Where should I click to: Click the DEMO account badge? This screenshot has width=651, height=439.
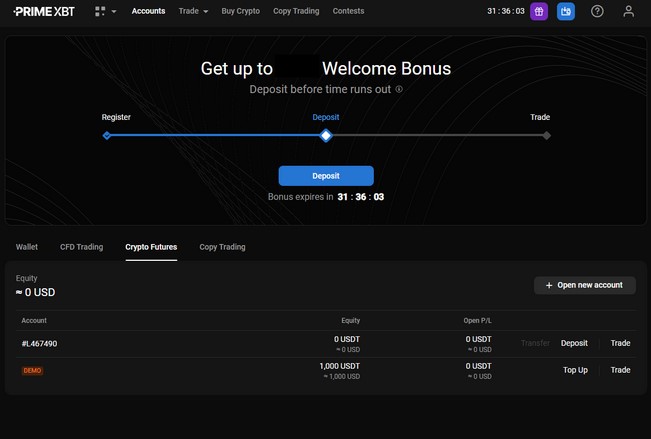32,370
